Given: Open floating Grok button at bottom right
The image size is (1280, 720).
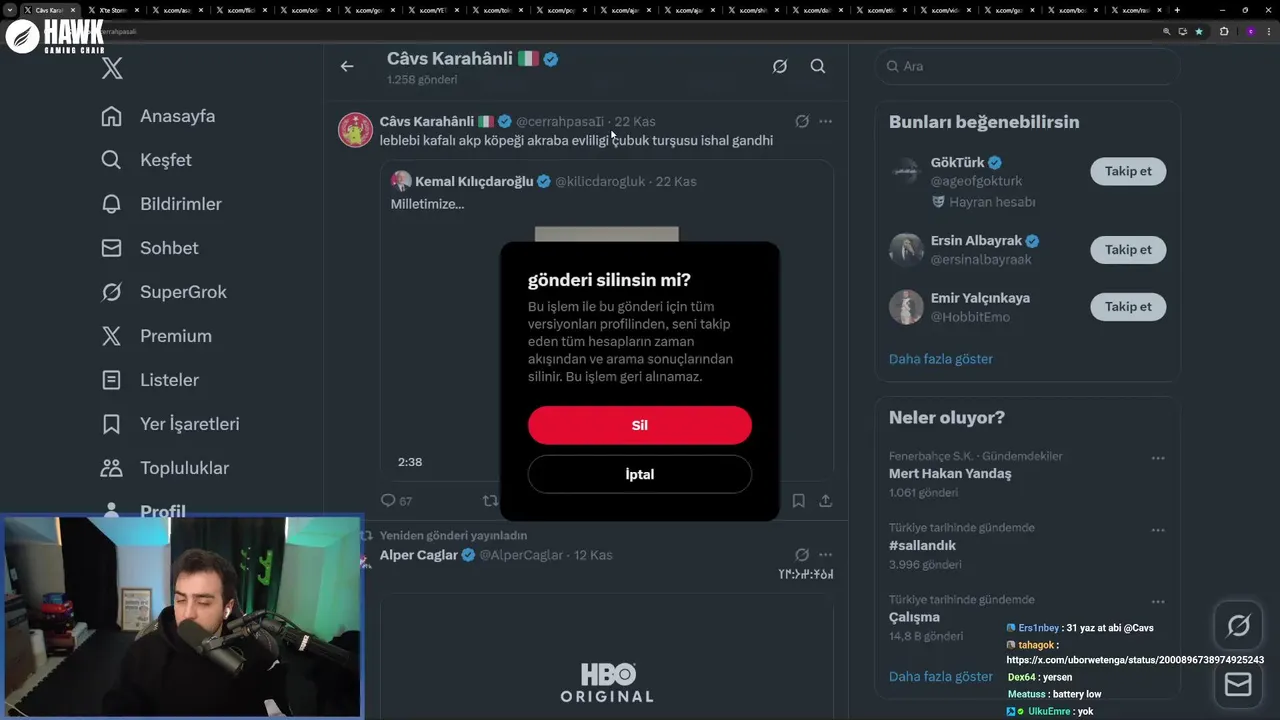Looking at the screenshot, I should pyautogui.click(x=1238, y=626).
